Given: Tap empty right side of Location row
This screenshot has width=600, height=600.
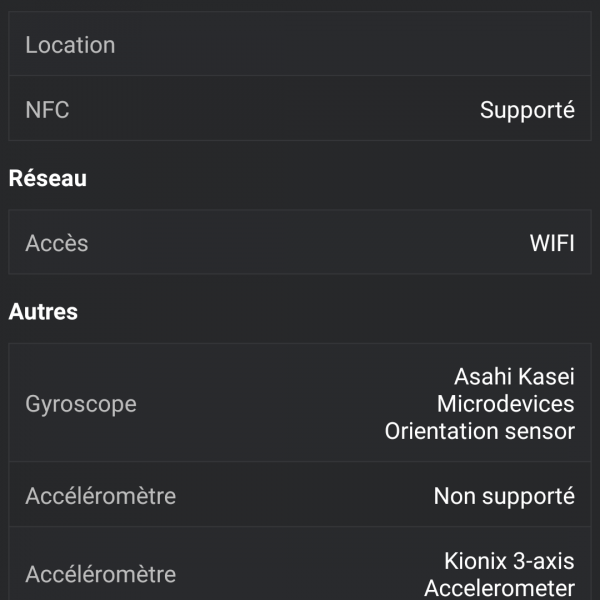Looking at the screenshot, I should click(x=450, y=45).
